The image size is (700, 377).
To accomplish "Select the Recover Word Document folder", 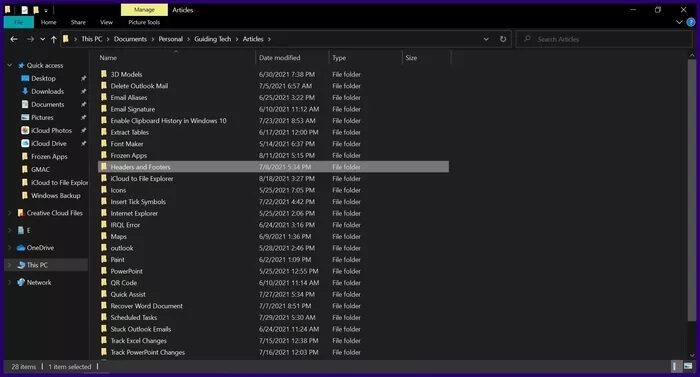I will click(x=146, y=306).
